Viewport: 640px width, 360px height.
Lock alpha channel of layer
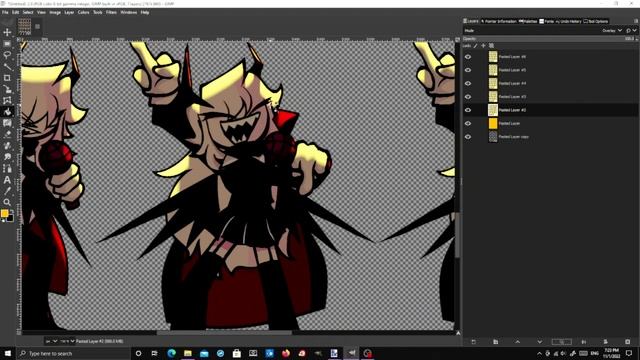(491, 46)
